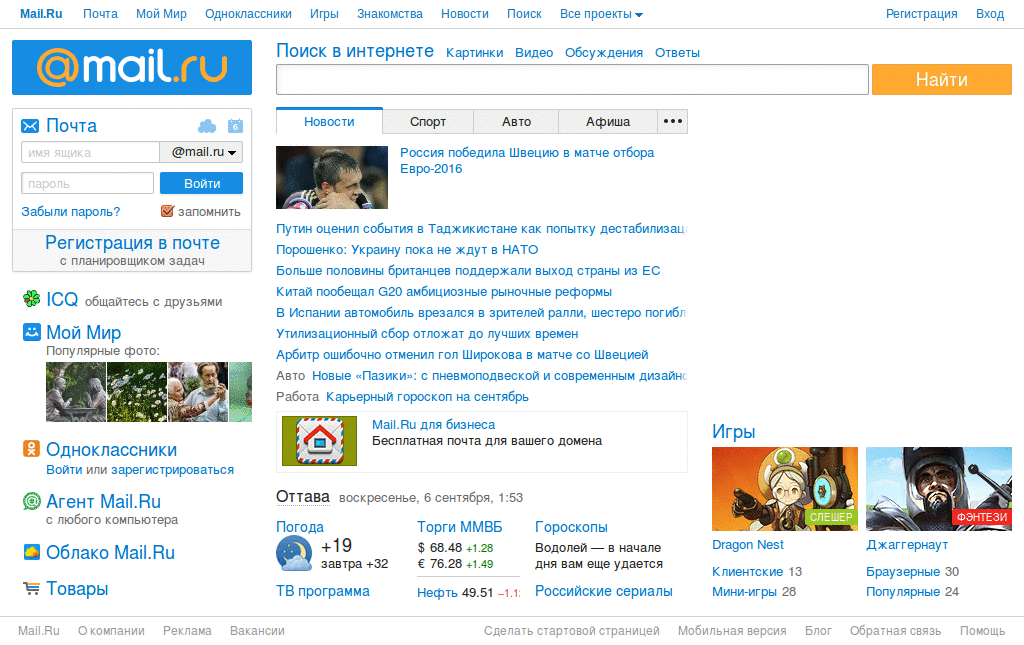Click the Вход link
Image resolution: width=1024 pixels, height=645 pixels.
tap(989, 14)
